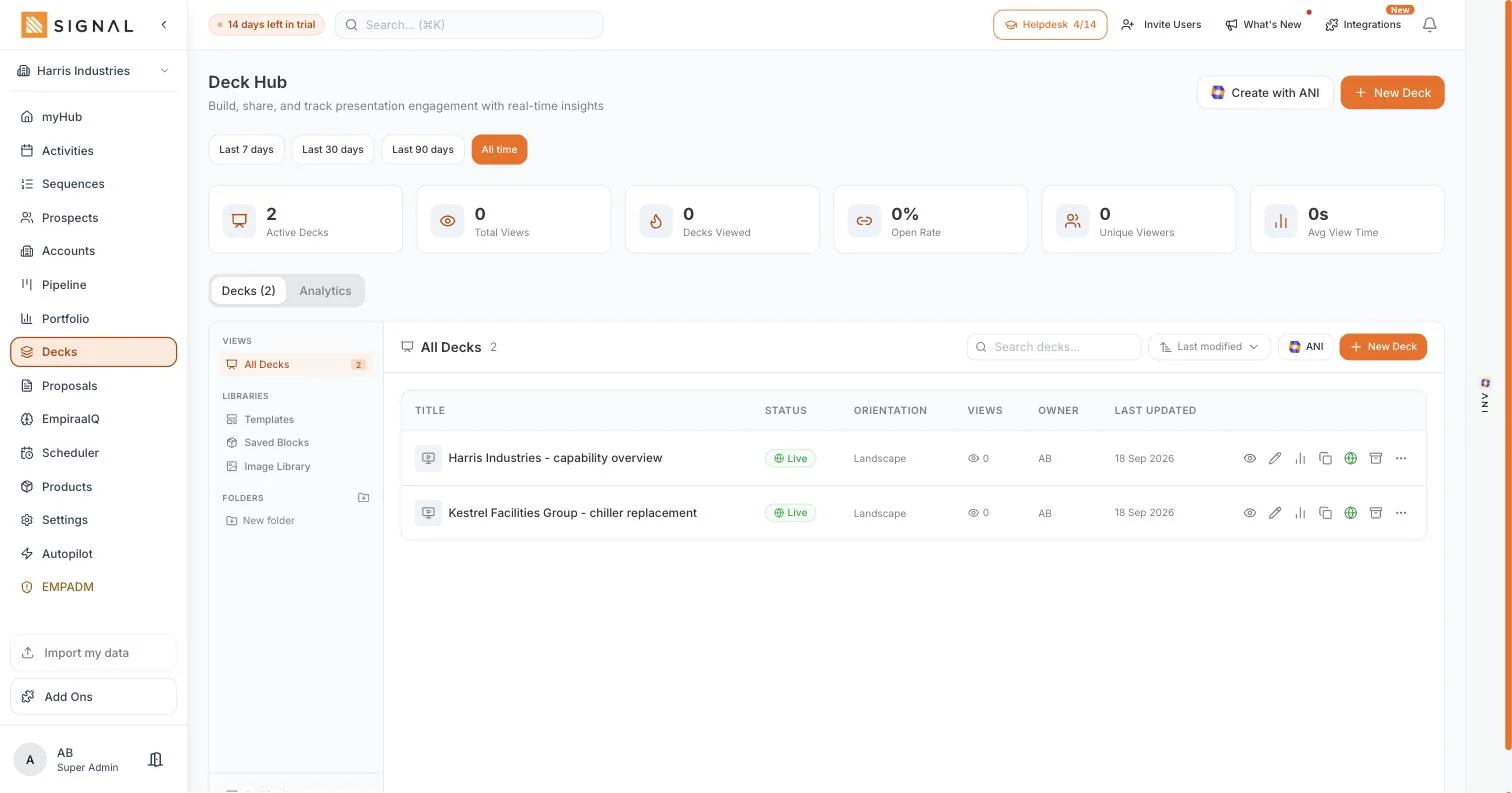Click the Harris Industries deck thumbnail icon
The width and height of the screenshot is (1512, 793).
tap(428, 458)
